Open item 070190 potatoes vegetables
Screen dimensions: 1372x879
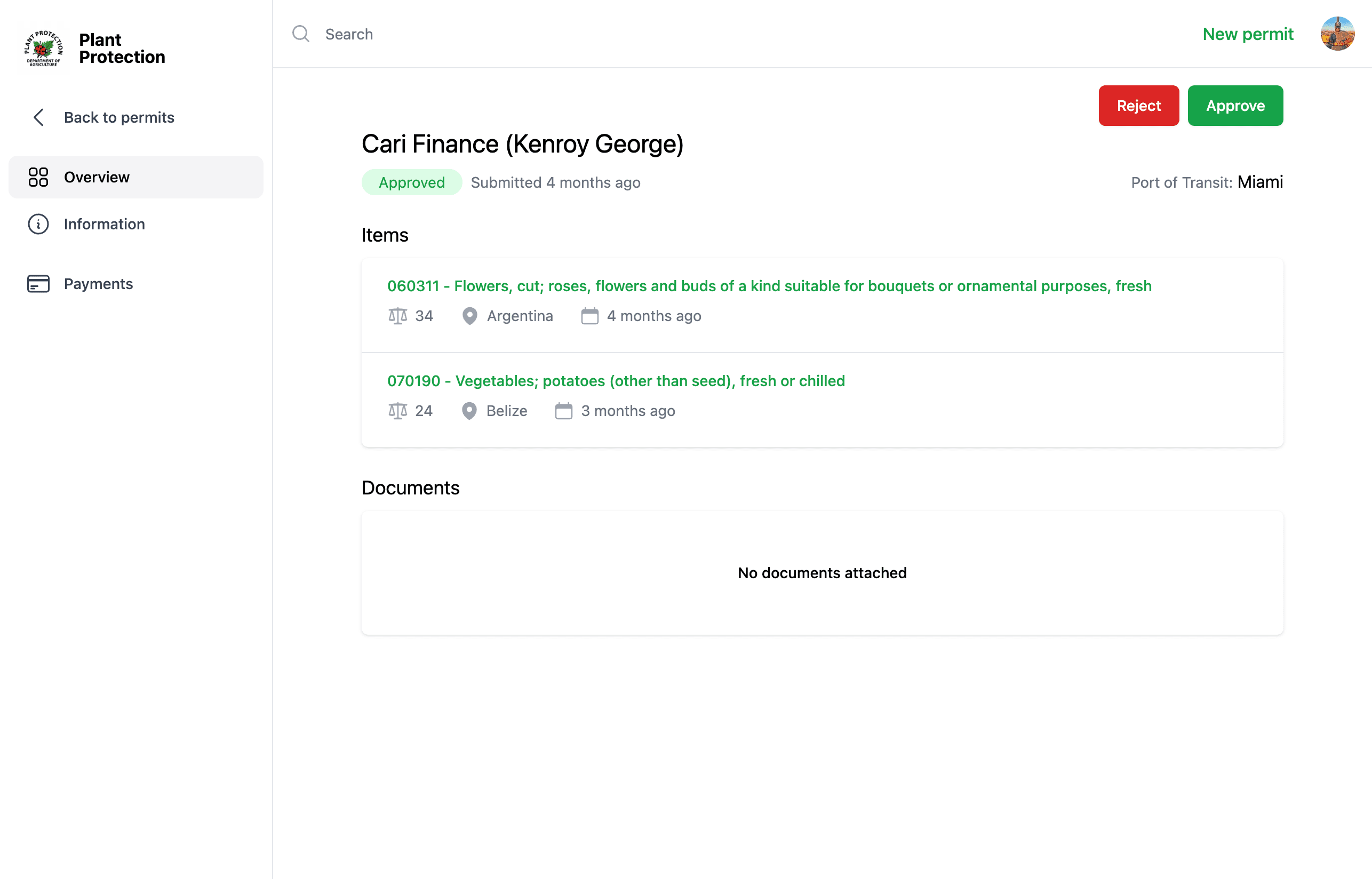(x=616, y=381)
